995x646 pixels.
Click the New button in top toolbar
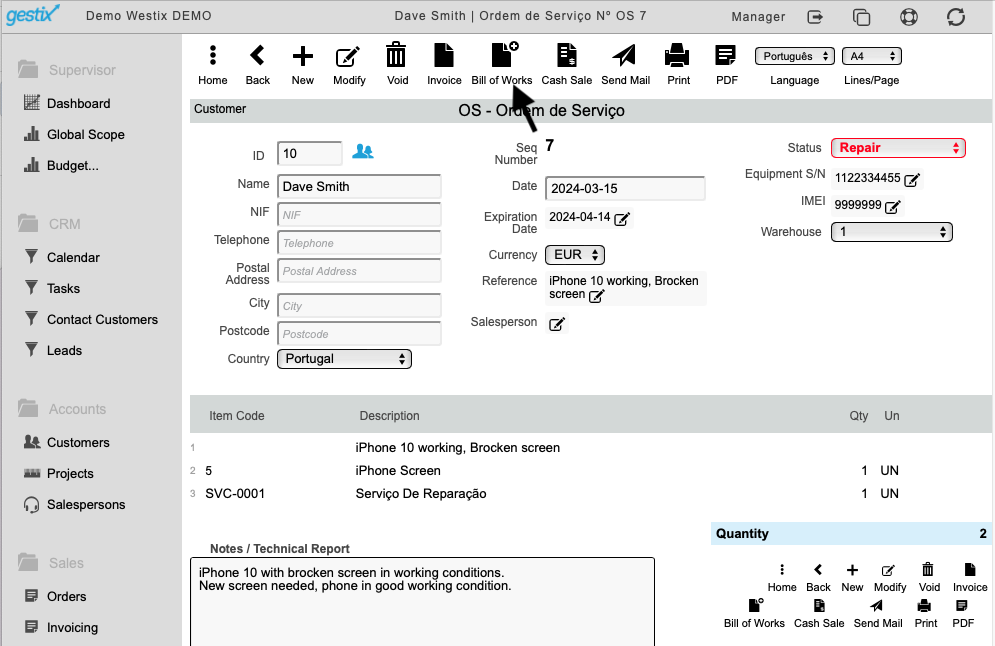tap(303, 65)
